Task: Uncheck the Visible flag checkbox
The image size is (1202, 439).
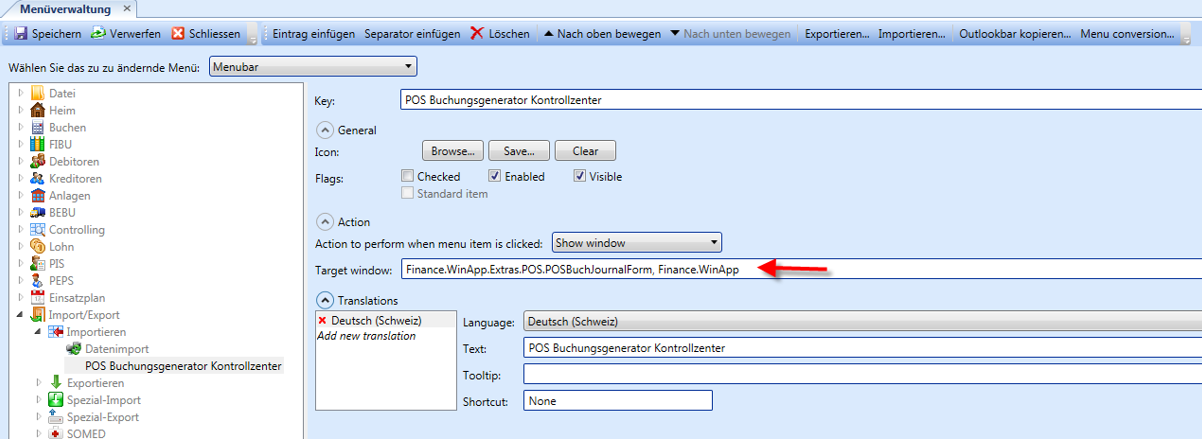Action: pyautogui.click(x=579, y=176)
